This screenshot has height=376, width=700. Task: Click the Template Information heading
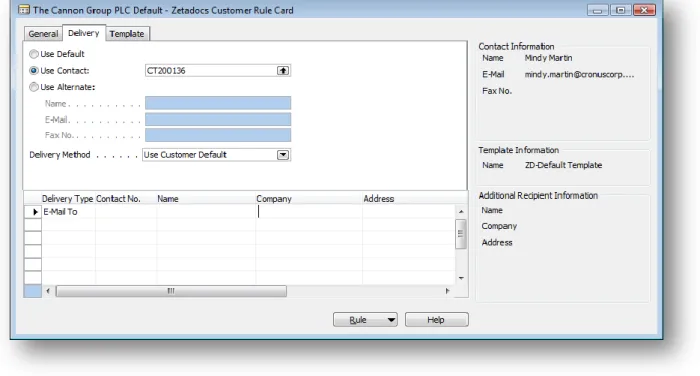click(x=518, y=150)
